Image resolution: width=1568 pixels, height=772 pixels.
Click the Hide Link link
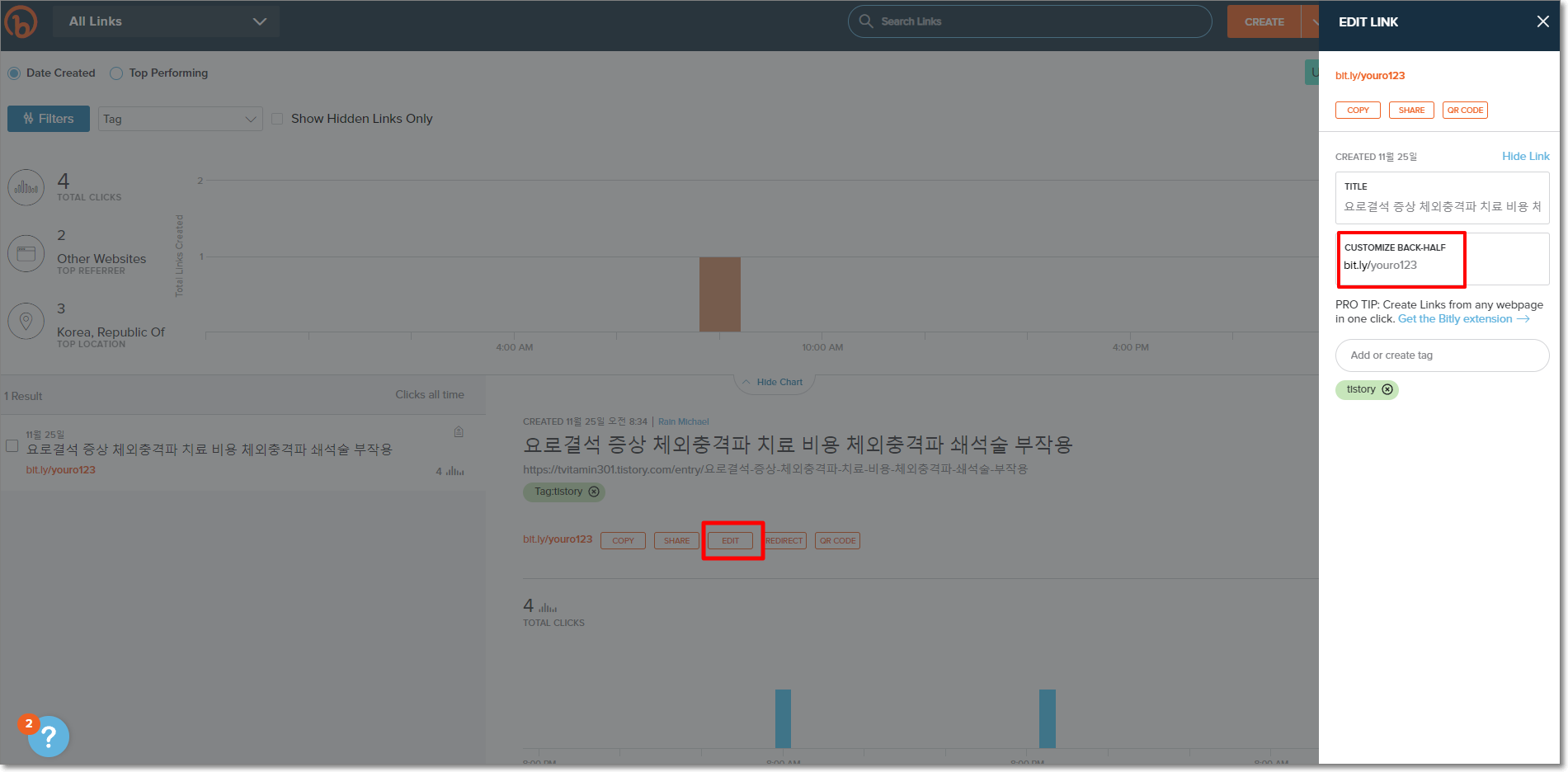(x=1525, y=156)
